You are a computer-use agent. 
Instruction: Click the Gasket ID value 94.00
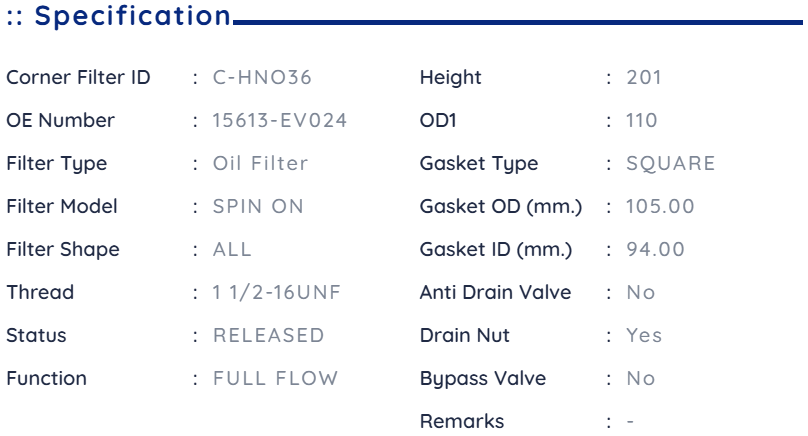click(x=655, y=249)
